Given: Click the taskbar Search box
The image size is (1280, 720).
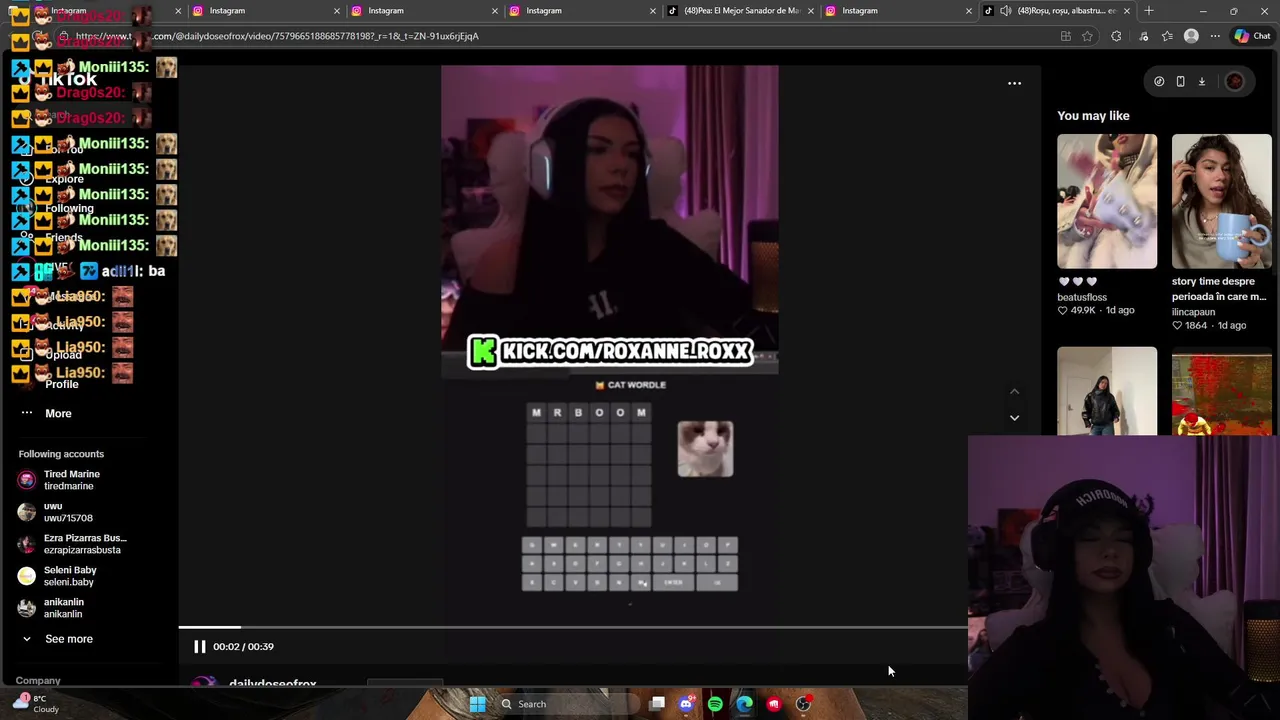Looking at the screenshot, I should pyautogui.click(x=566, y=704).
